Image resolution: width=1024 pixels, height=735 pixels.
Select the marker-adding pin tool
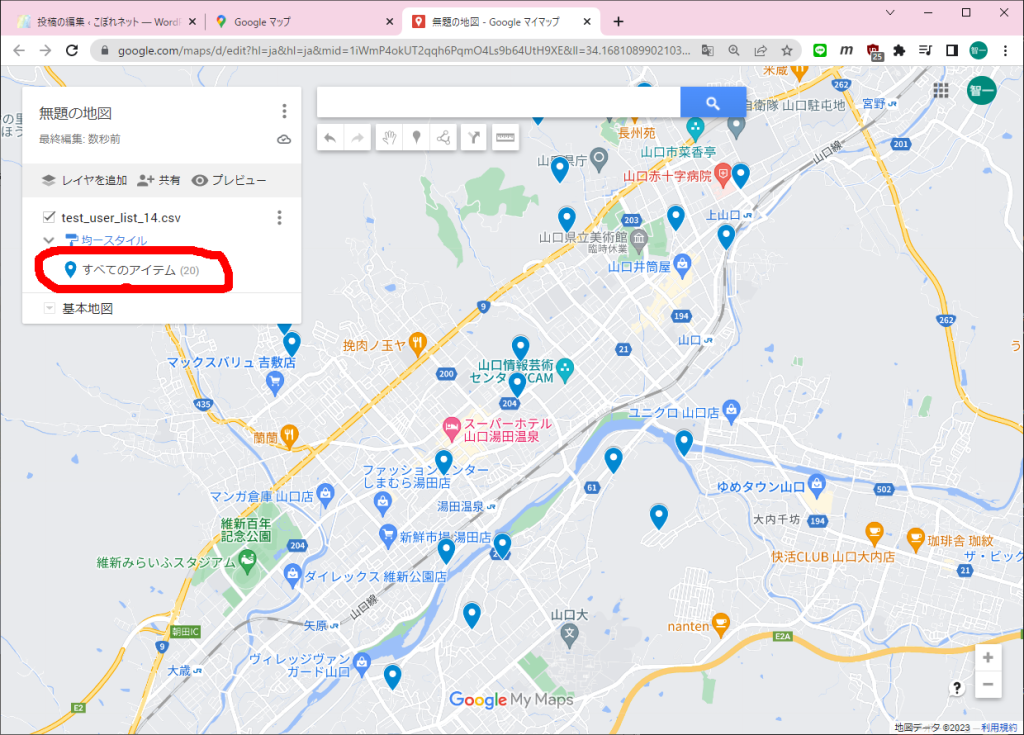417,137
